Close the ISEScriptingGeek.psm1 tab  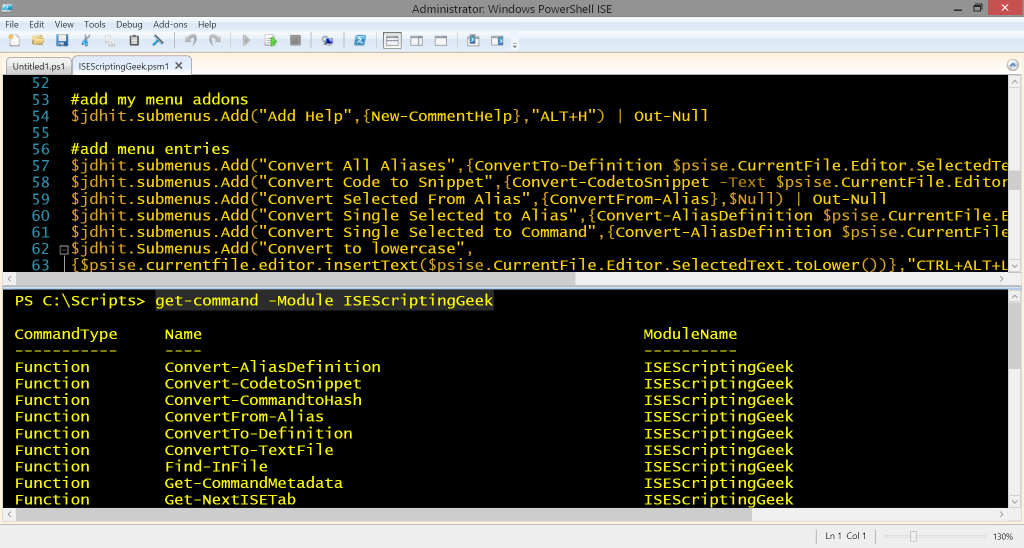point(179,65)
